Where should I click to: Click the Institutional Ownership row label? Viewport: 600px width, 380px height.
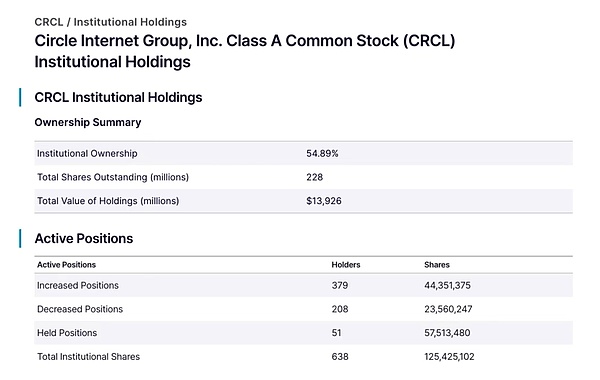[x=87, y=153]
